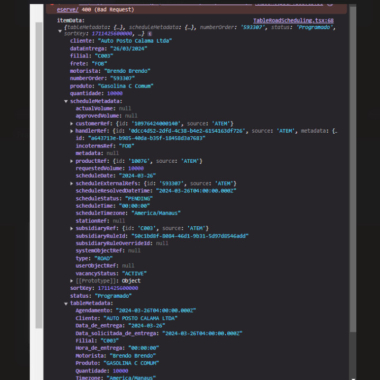The height and width of the screenshot is (380, 380).
Task: Select the userObjectRef null line
Action: tap(105, 266)
